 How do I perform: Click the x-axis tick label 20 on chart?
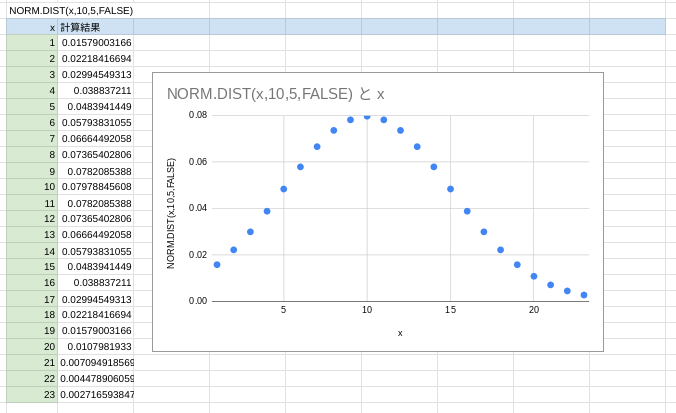534,310
